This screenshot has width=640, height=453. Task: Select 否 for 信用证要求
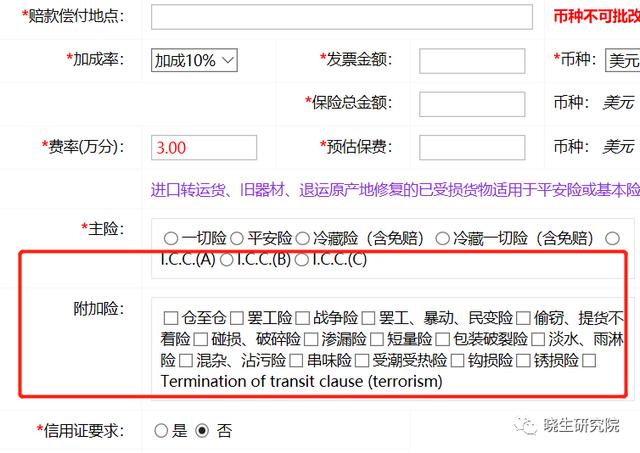[202, 431]
